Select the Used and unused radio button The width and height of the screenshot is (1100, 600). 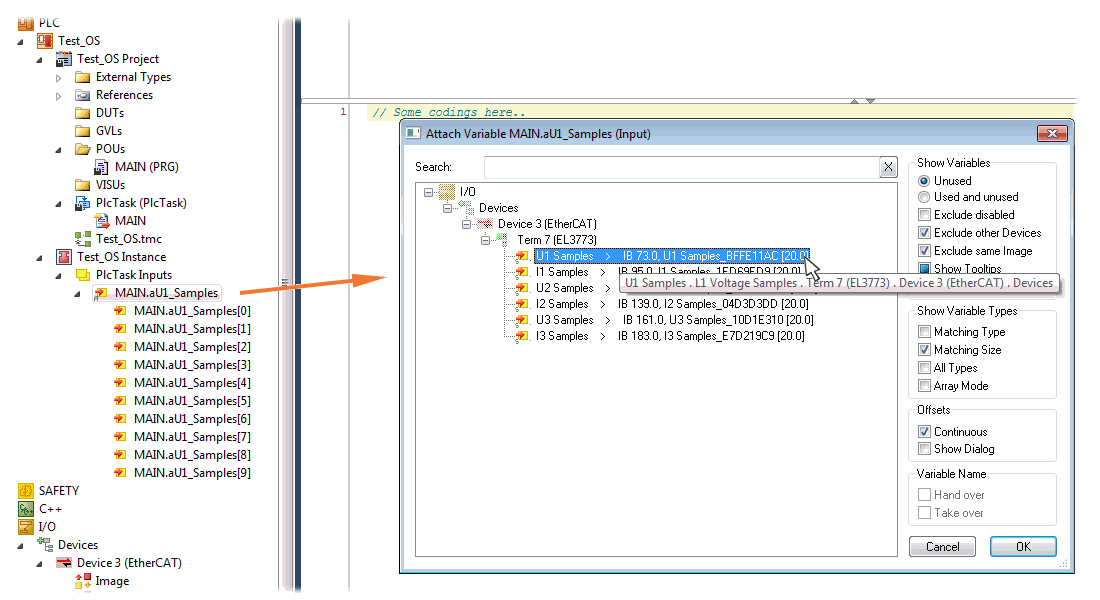924,197
